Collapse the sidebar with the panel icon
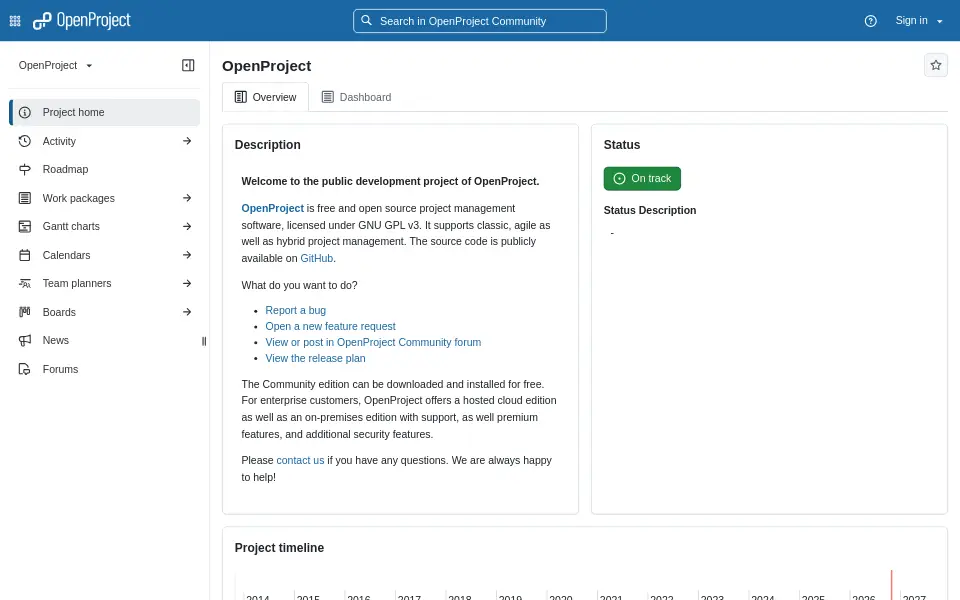 point(188,66)
